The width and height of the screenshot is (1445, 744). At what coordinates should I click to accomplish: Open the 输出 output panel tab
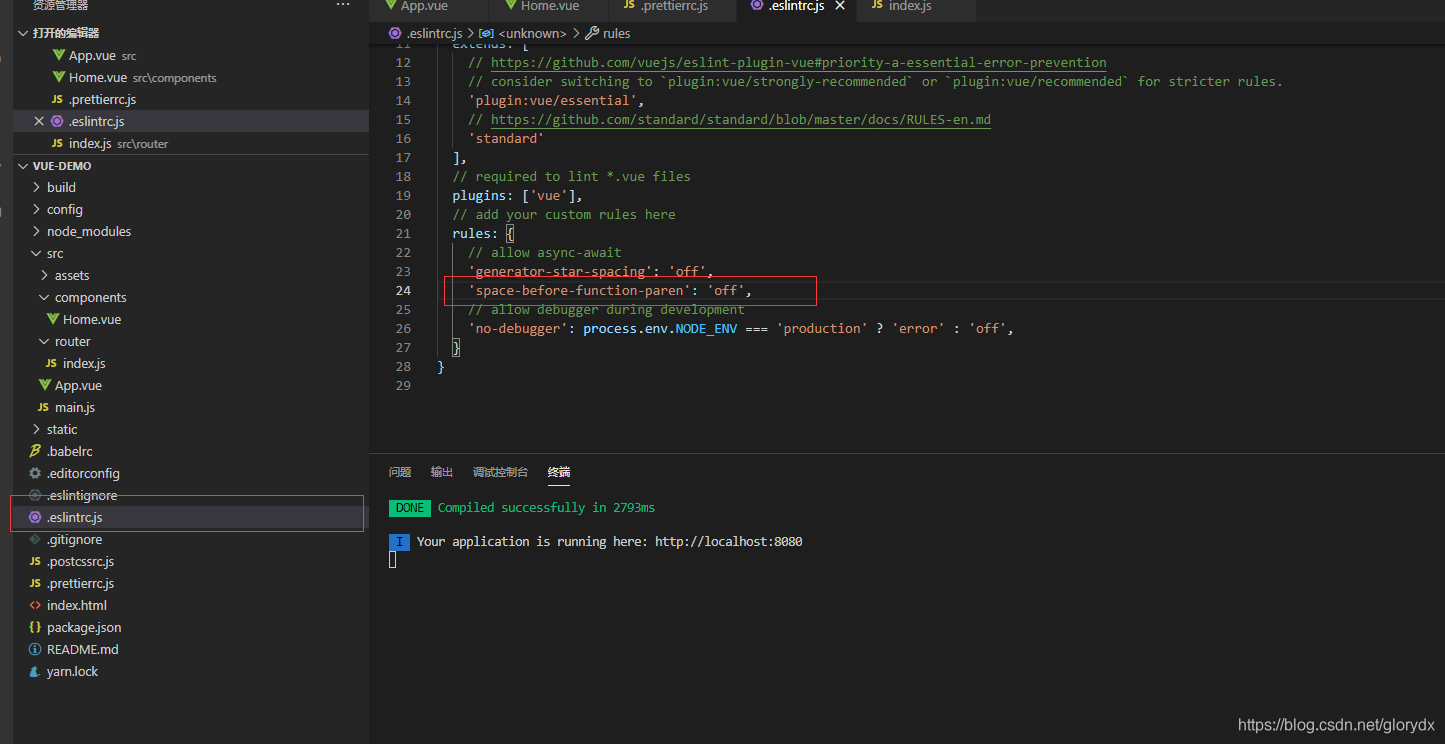(x=442, y=472)
